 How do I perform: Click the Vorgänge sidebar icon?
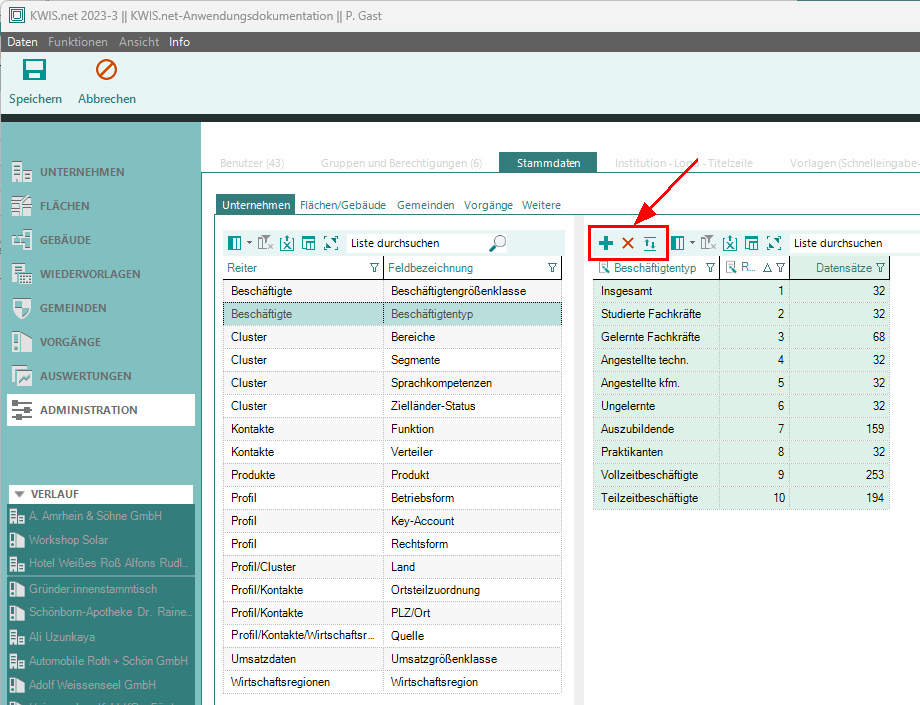point(22,342)
